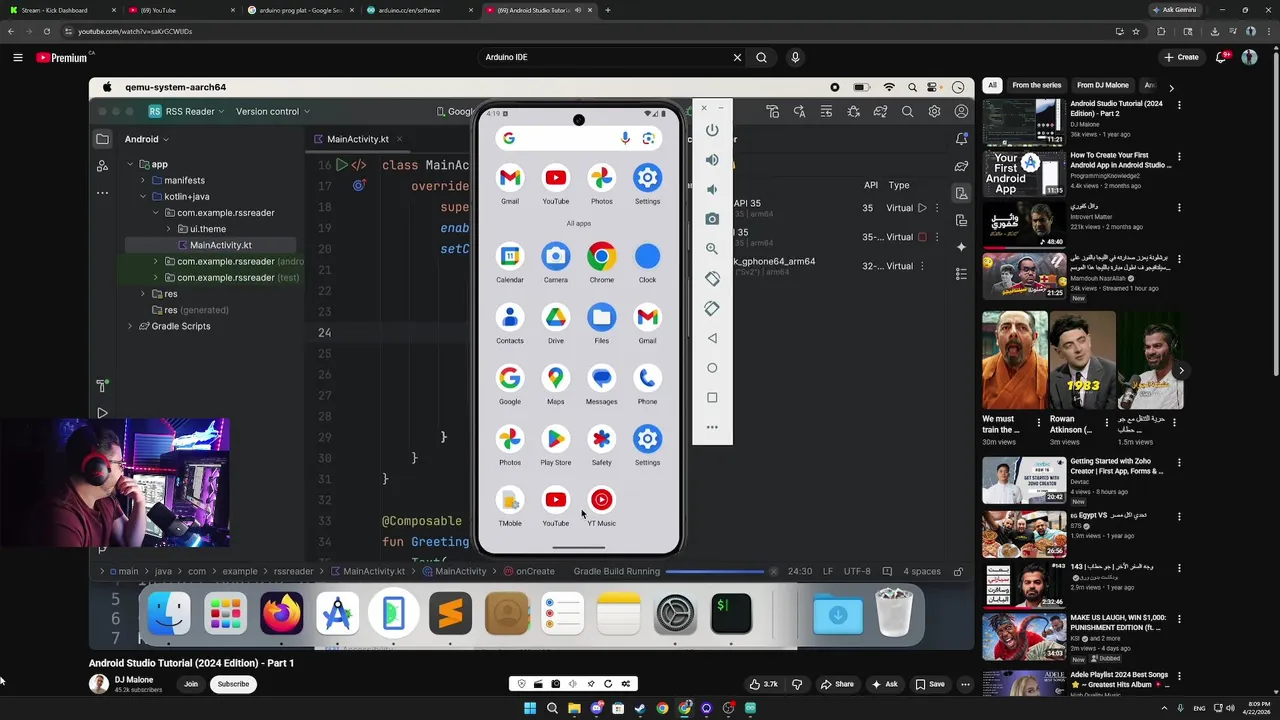The image size is (1280, 720).
Task: Submit search with the magnifier button
Action: [761, 57]
